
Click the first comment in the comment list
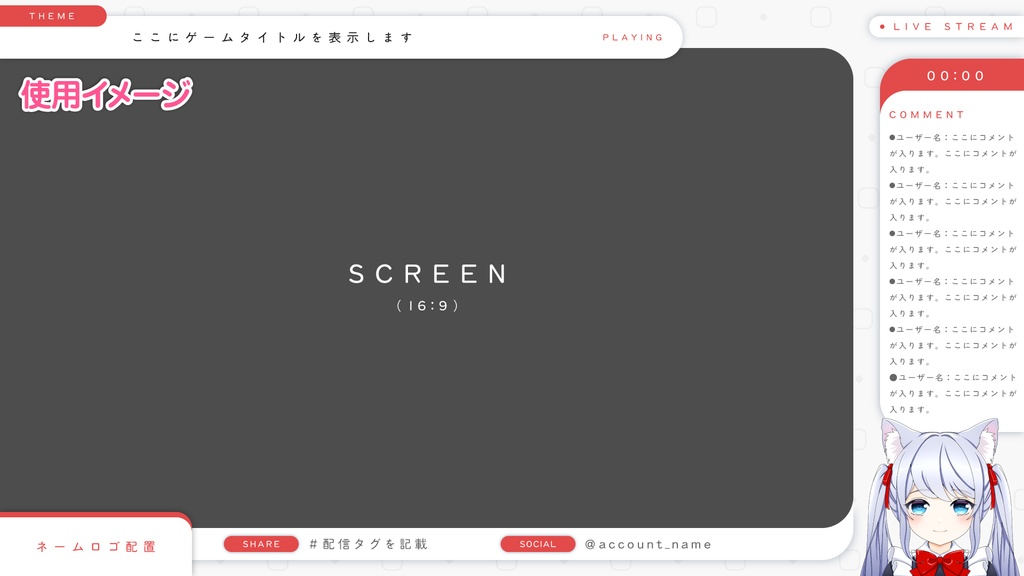point(953,153)
